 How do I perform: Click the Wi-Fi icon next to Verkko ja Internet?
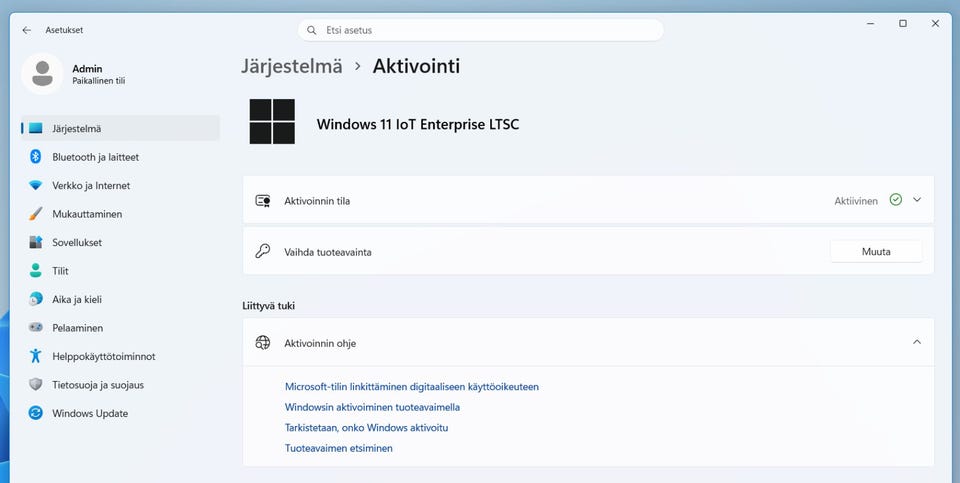point(36,185)
